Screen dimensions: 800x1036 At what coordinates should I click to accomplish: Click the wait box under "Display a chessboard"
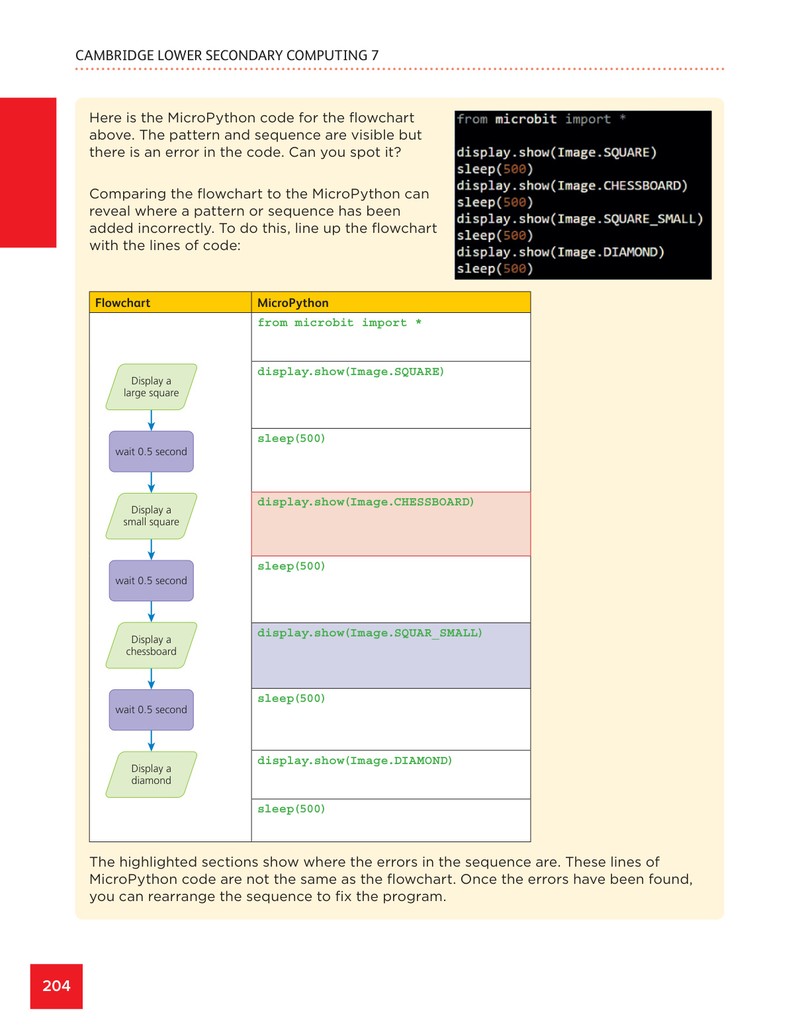(x=151, y=710)
